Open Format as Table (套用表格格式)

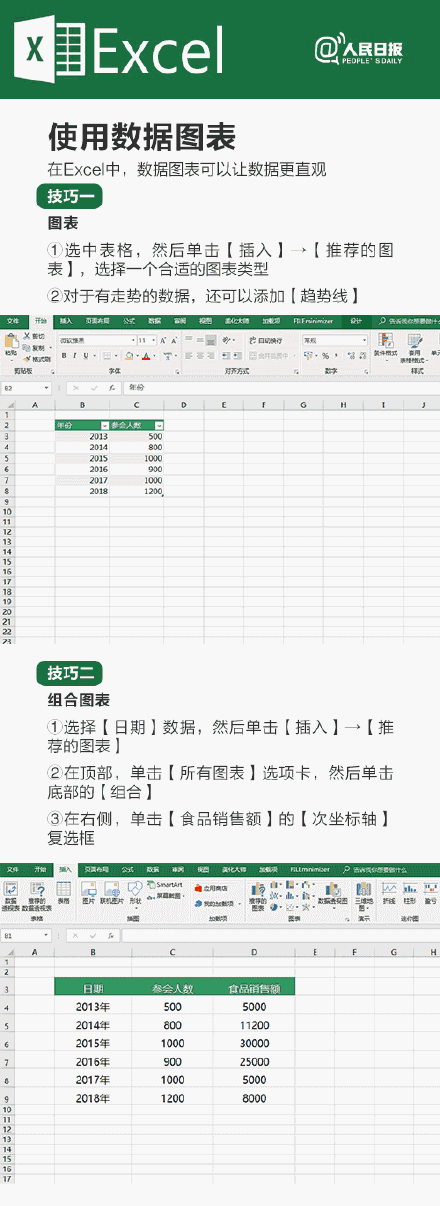coord(414,347)
